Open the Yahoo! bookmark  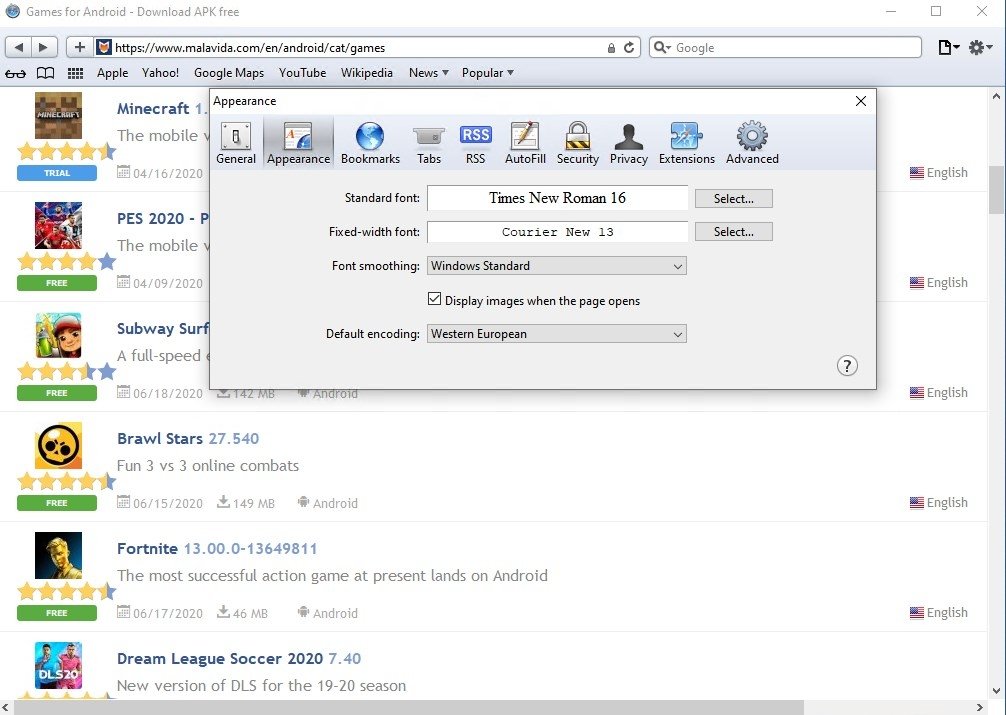click(160, 73)
